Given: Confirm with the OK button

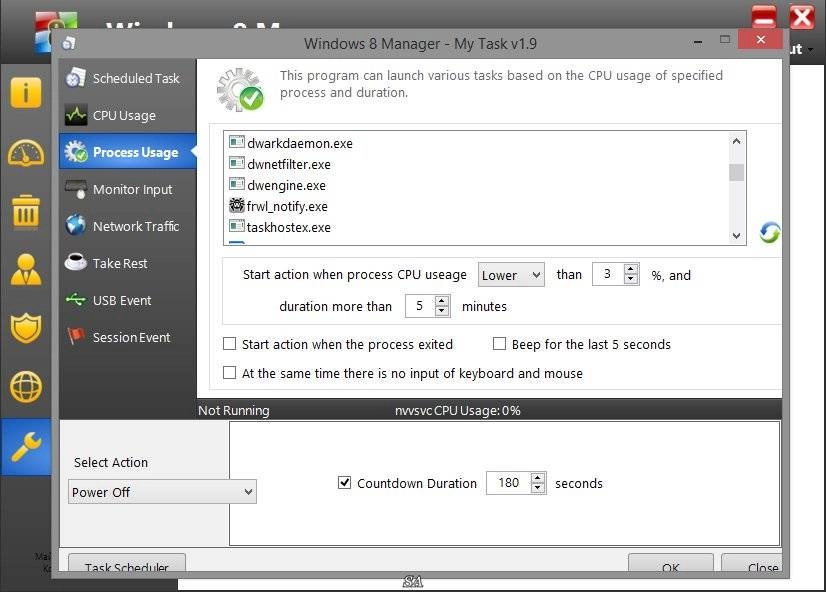Looking at the screenshot, I should coord(671,563).
